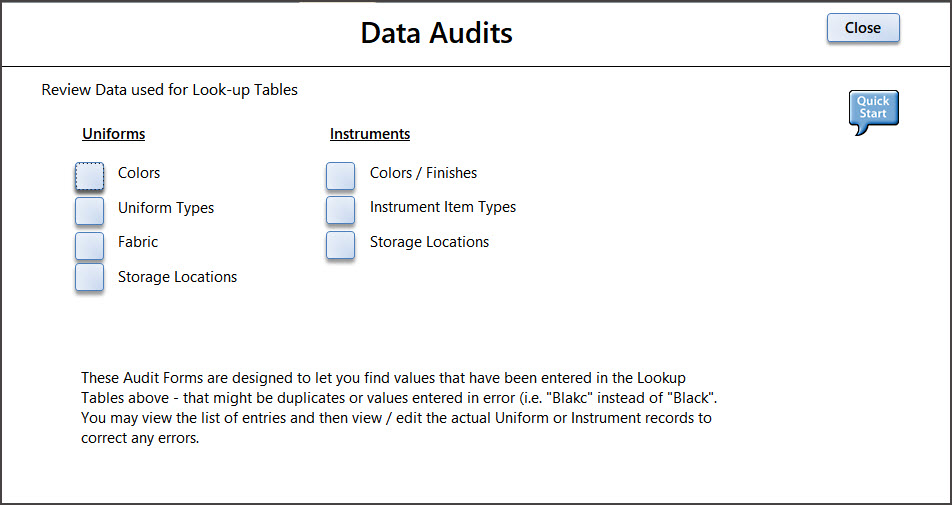Click the "Instrument Item Types" label text
The height and width of the screenshot is (505, 952).
443,207
